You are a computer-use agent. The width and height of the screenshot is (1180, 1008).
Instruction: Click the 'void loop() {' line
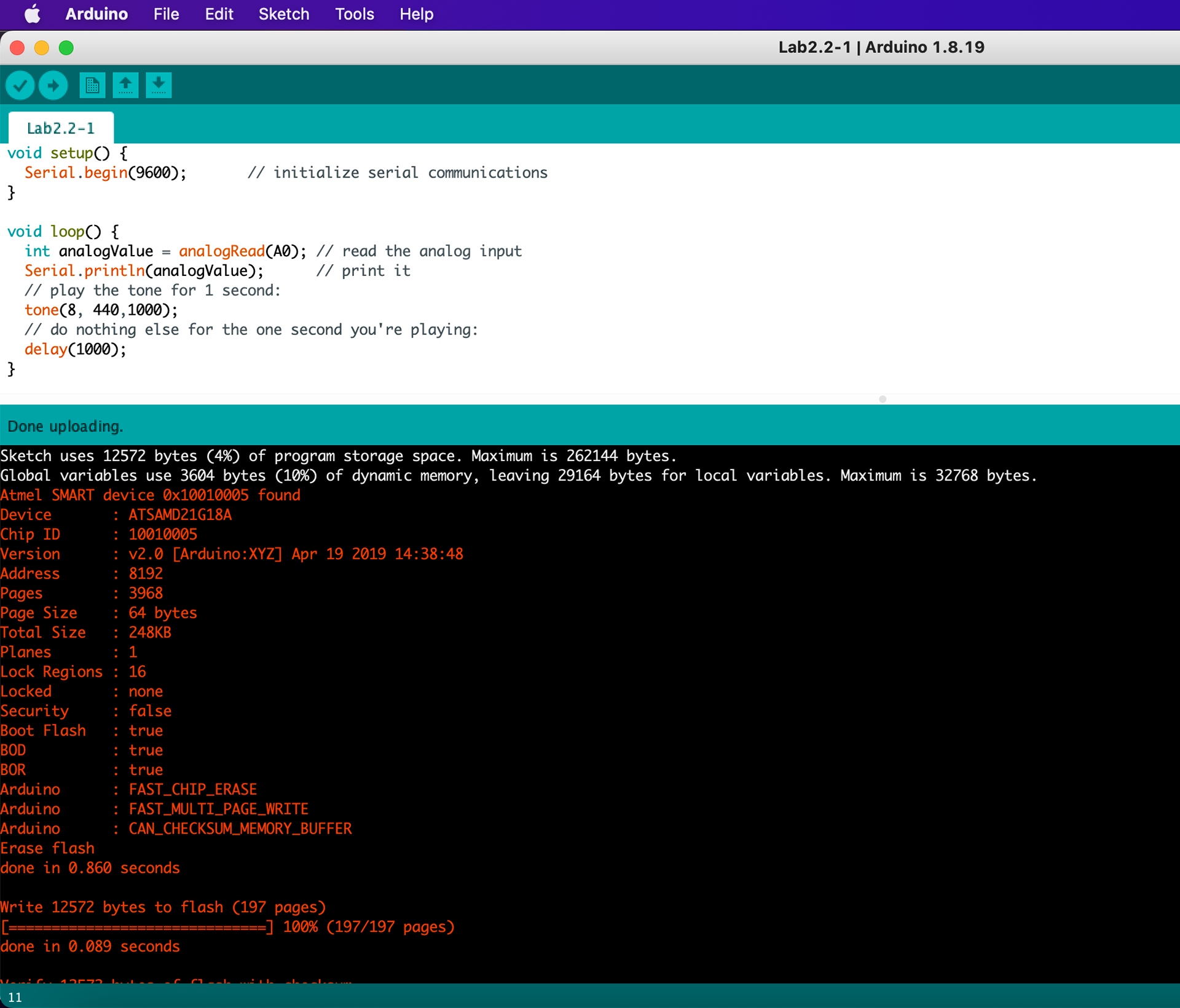tap(63, 232)
